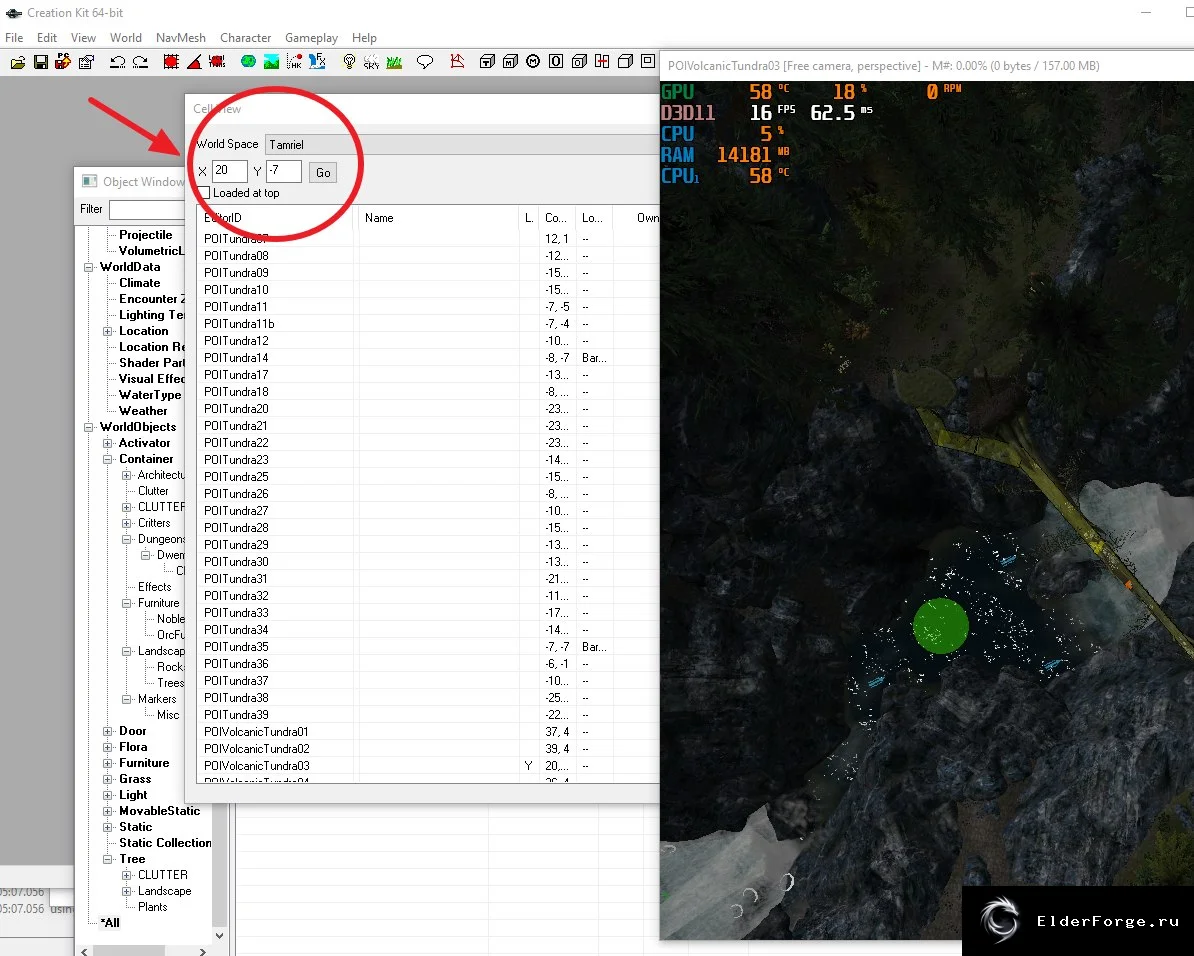Click the Y coordinate input field
This screenshot has width=1194, height=956.
(x=283, y=171)
